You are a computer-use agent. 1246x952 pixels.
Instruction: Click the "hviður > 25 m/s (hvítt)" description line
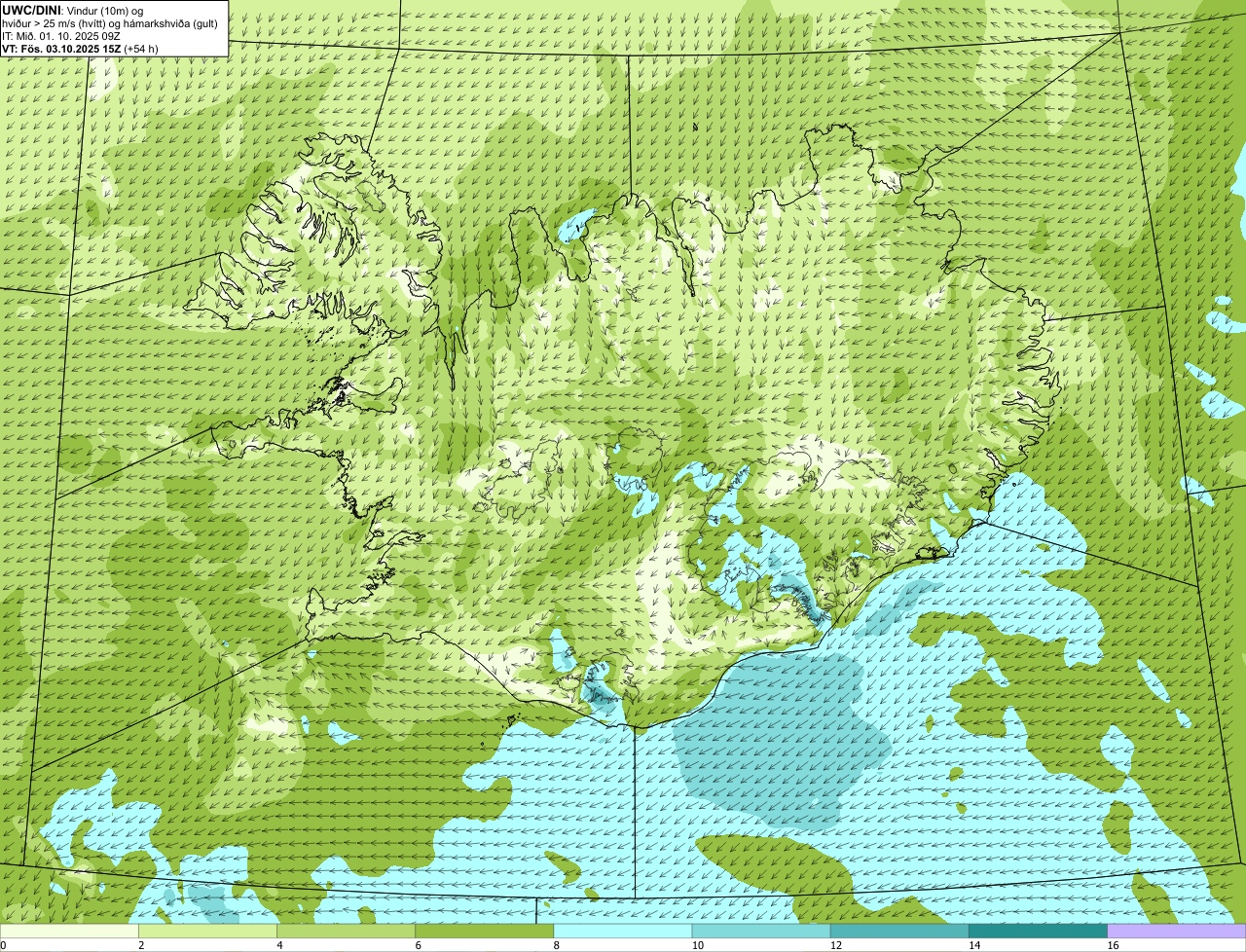pos(110,23)
